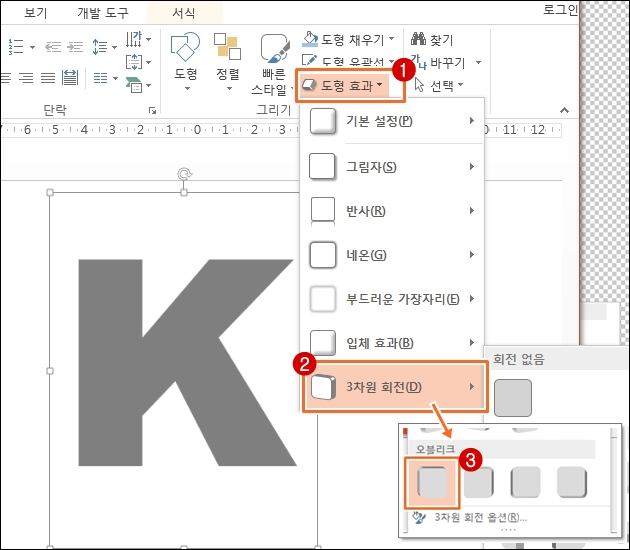Switch to the 서식 ribbon tab
The width and height of the screenshot is (630, 550).
184,13
